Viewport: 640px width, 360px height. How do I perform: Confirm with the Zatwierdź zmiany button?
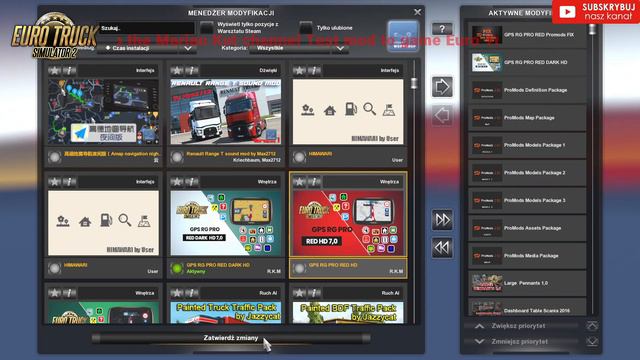231,338
